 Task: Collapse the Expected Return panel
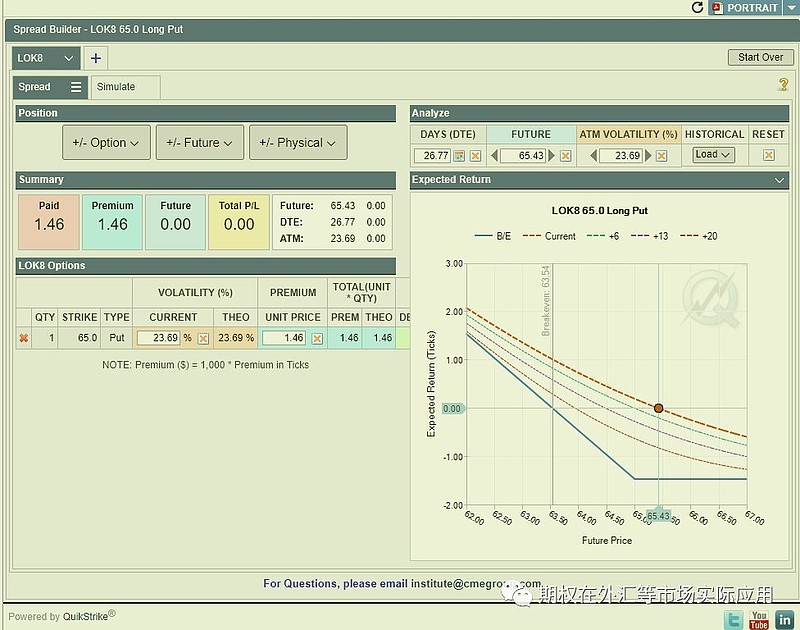780,180
